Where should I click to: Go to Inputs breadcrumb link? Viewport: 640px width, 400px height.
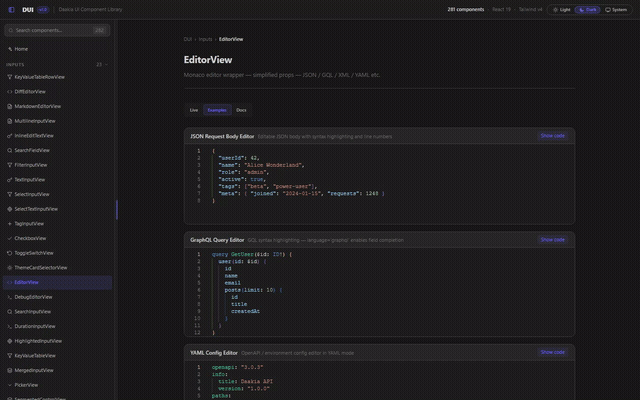tap(205, 39)
